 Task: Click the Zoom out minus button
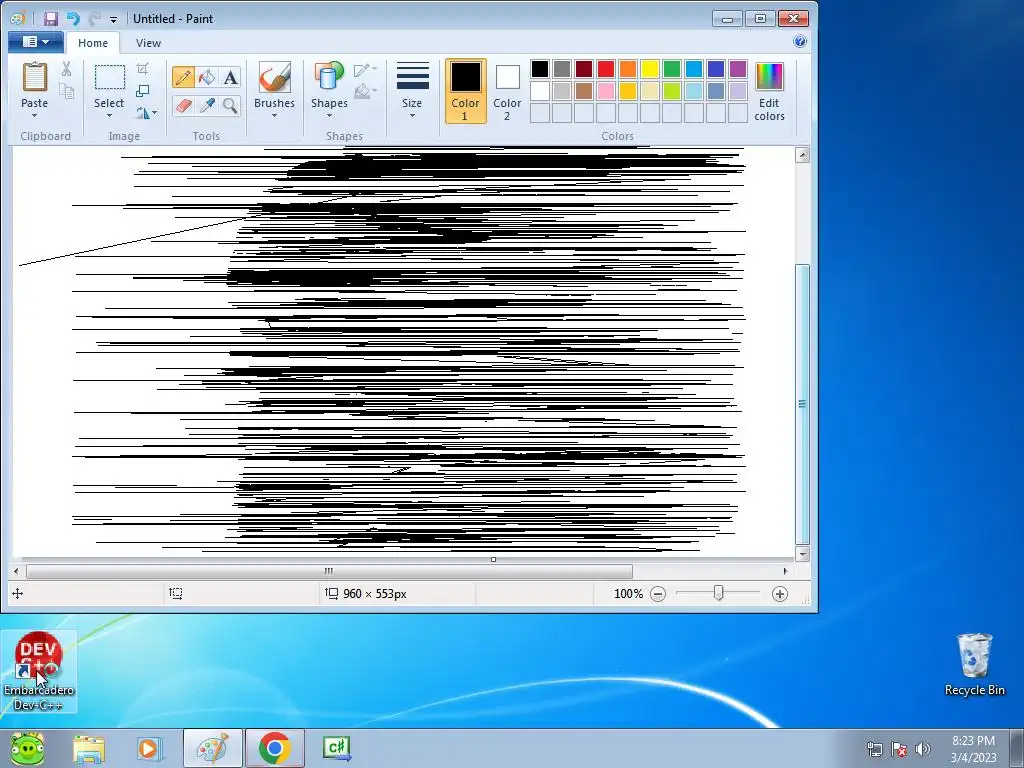[x=658, y=594]
